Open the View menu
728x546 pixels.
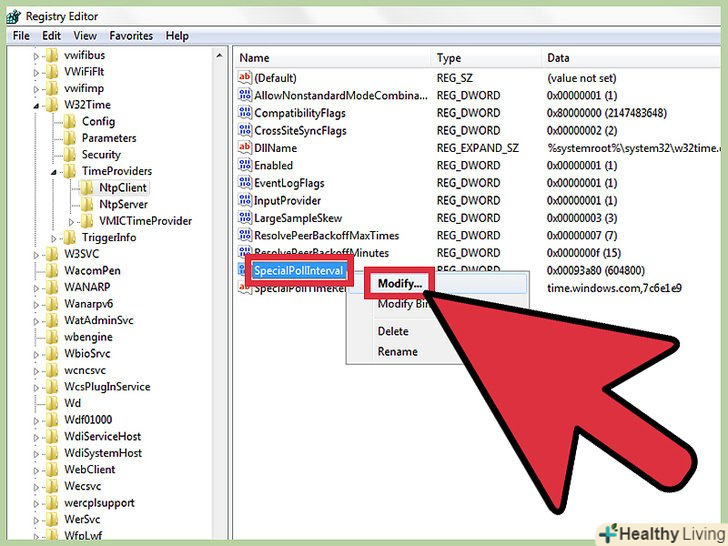85,36
